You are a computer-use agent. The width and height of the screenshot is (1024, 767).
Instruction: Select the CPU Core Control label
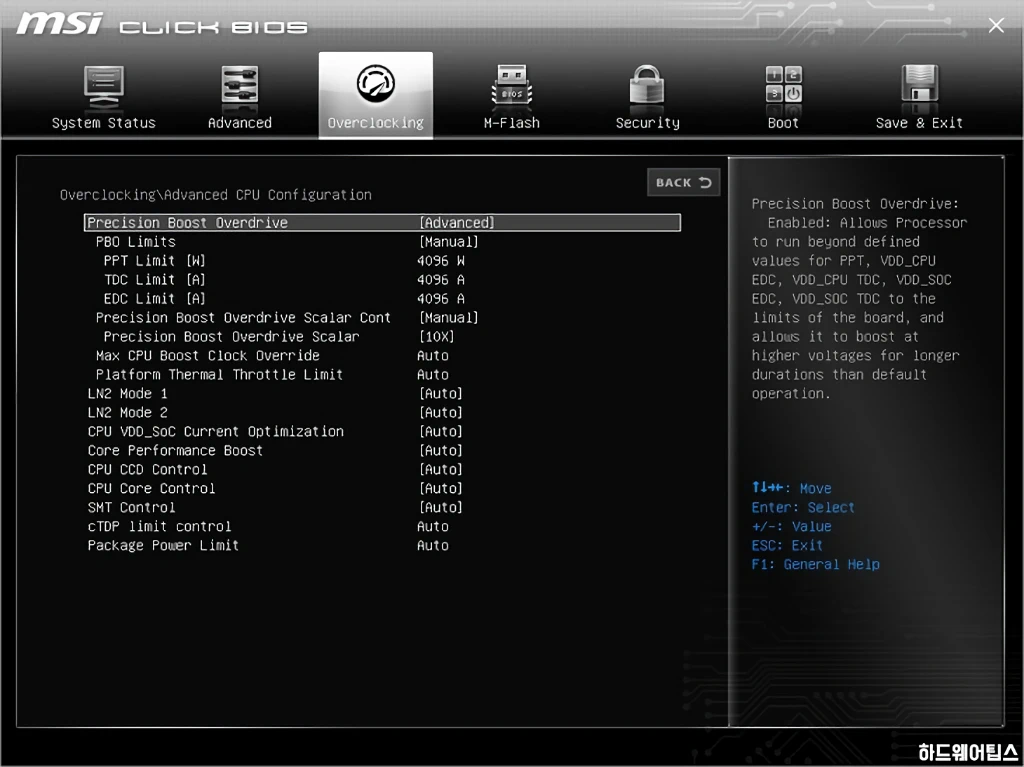pos(152,488)
